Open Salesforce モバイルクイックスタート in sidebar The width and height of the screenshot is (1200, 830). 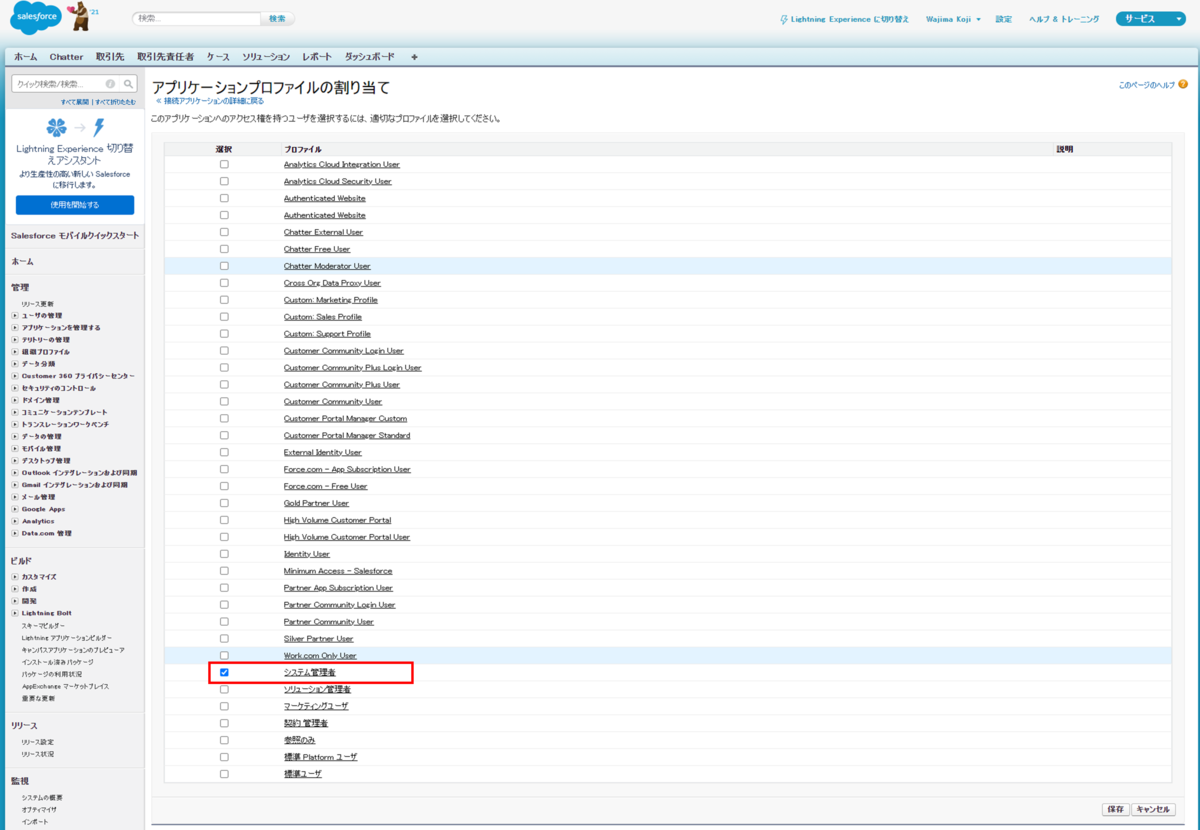point(75,236)
